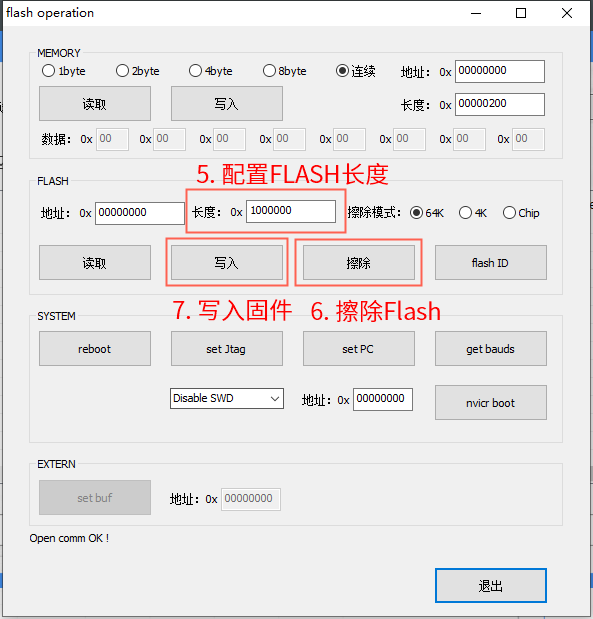Focus the MEMORY 地址 address field

click(500, 71)
